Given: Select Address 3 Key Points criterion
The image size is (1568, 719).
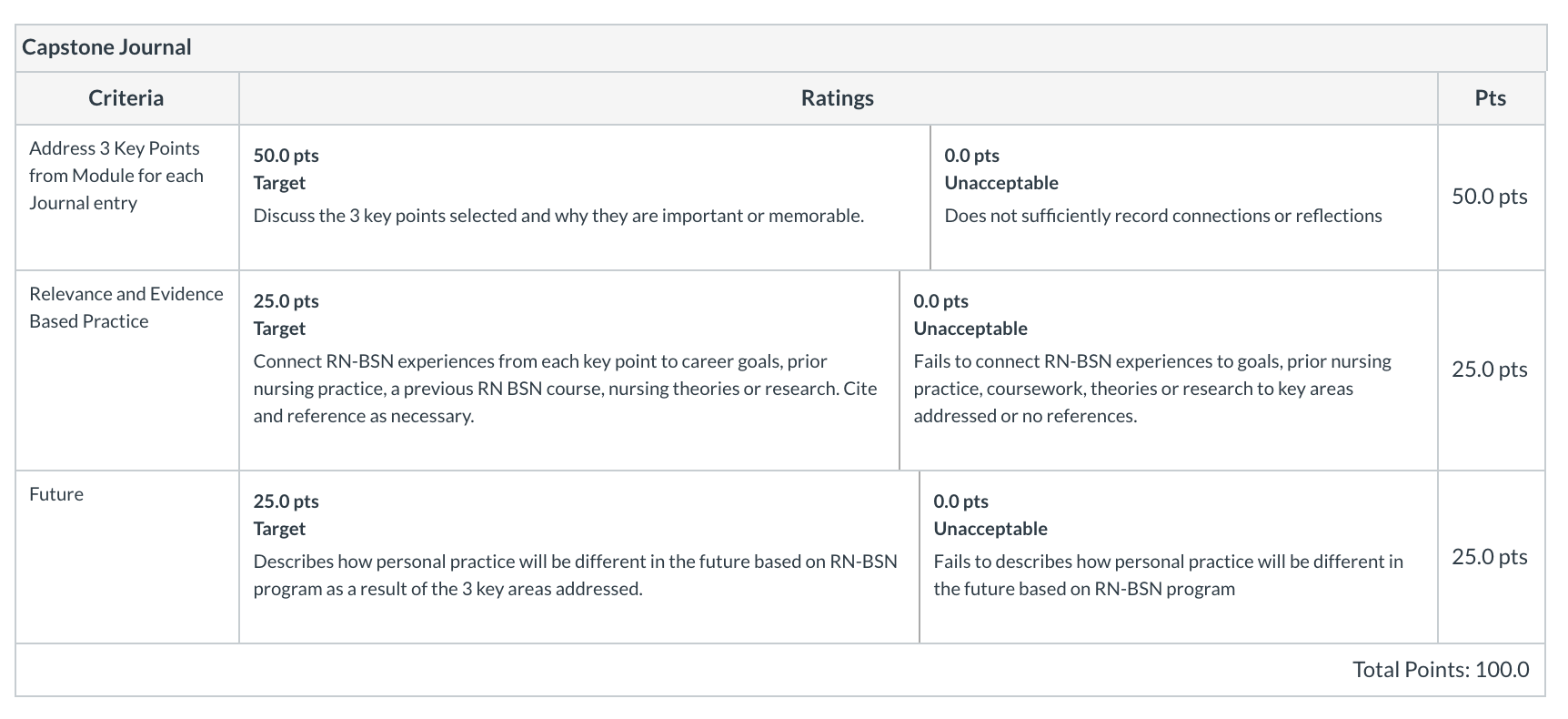Looking at the screenshot, I should pos(126,197).
